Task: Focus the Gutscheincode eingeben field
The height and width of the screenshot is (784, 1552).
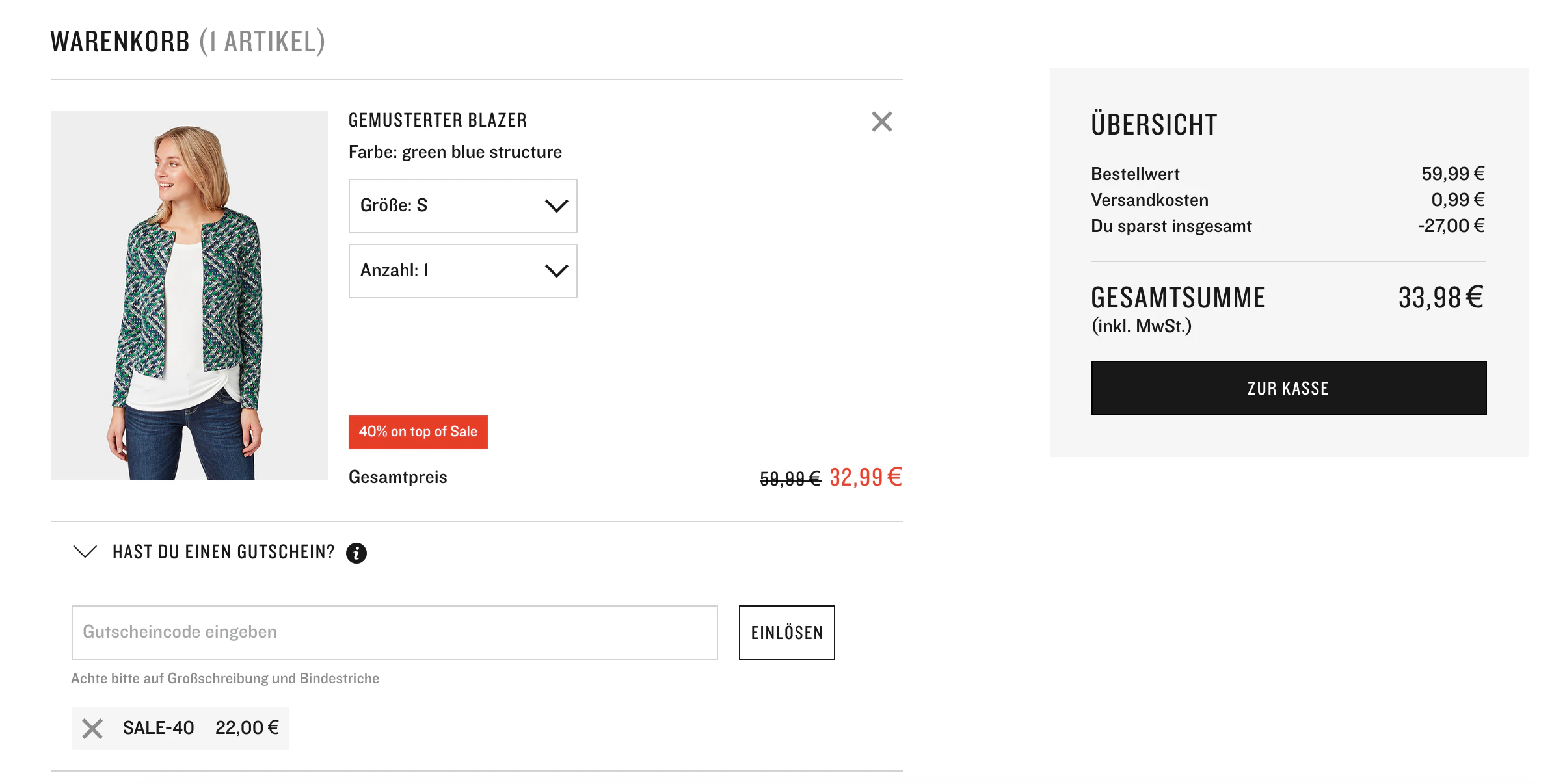Action: 395,633
